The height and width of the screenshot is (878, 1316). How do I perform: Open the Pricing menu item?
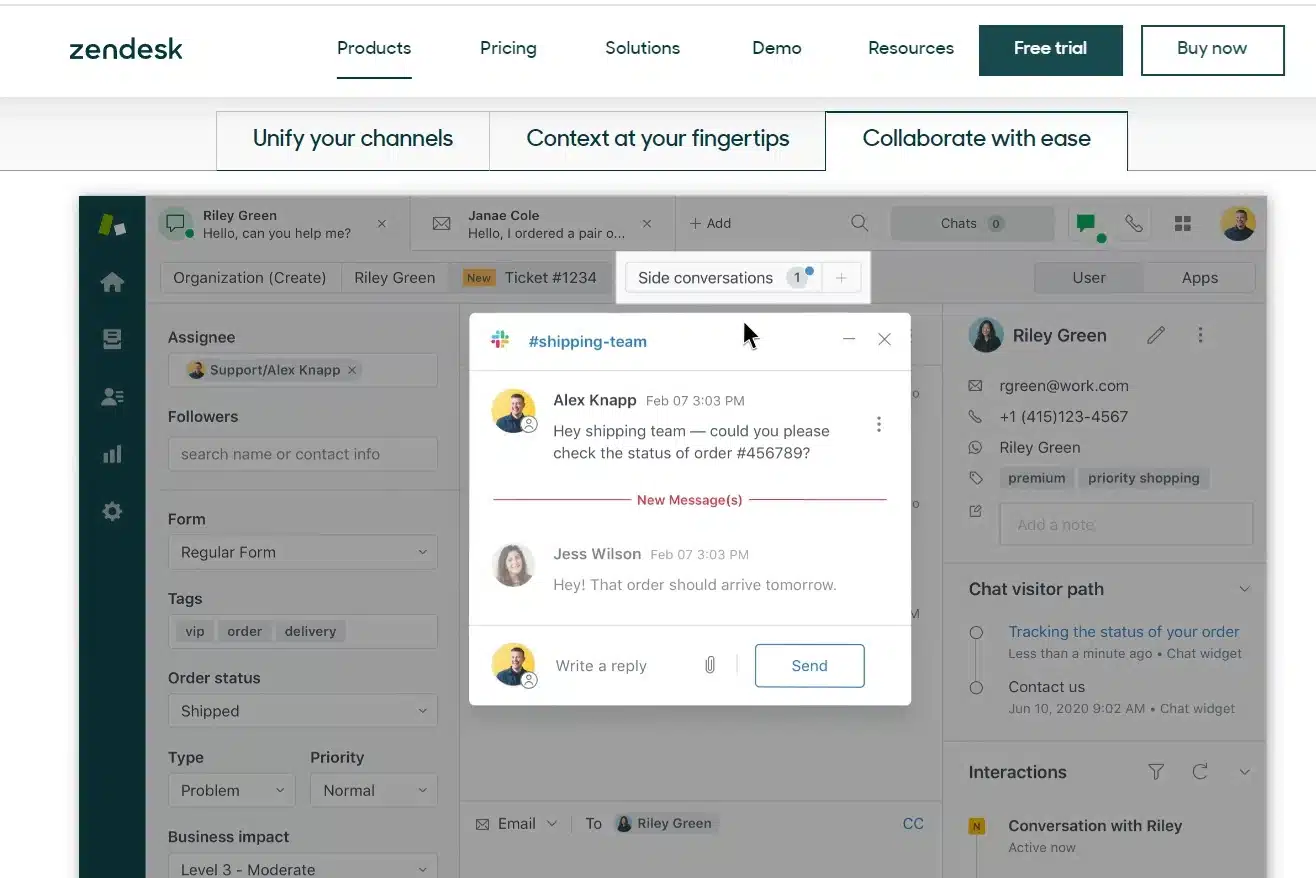(x=508, y=48)
